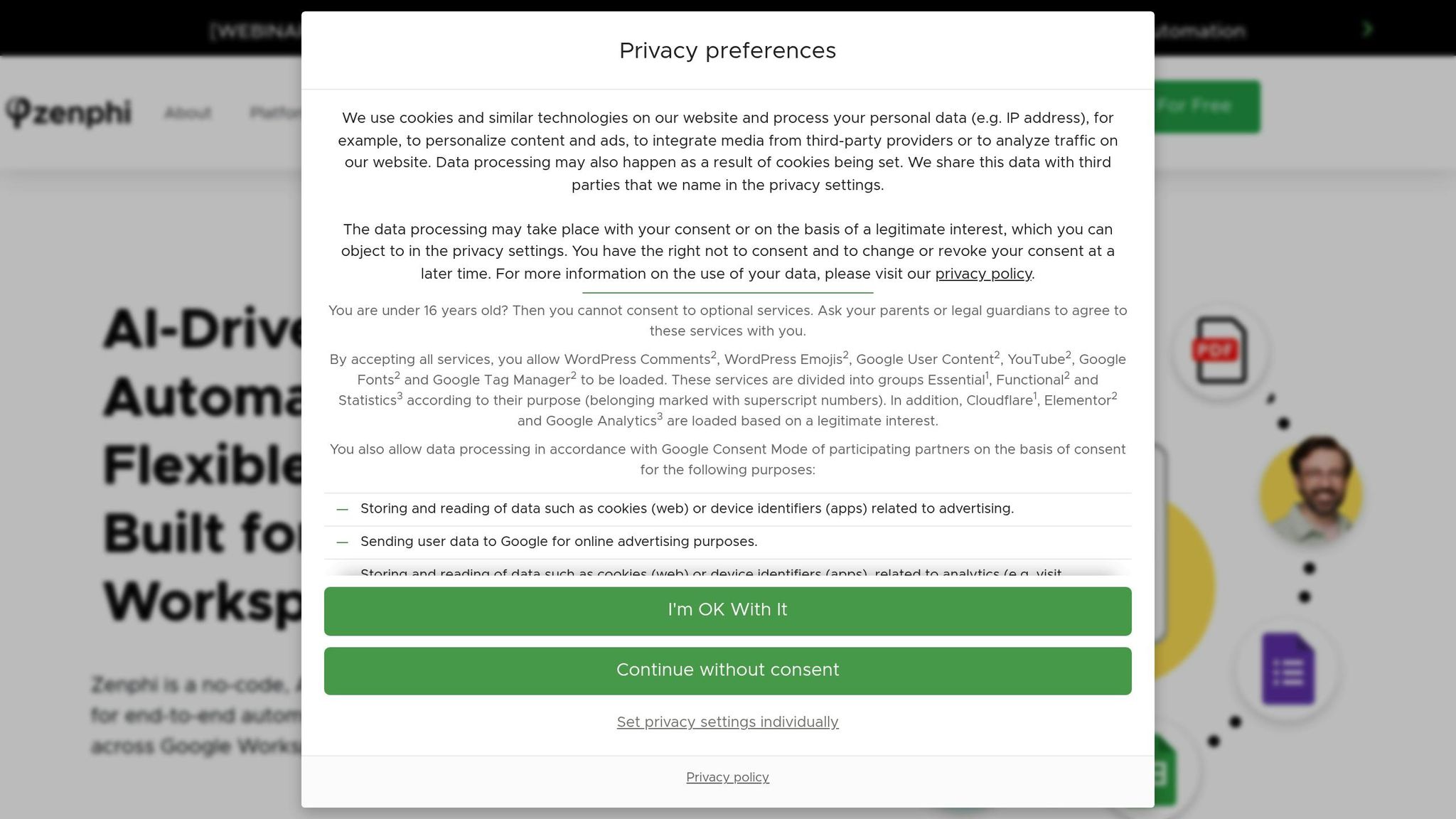Select the advertising cookies storage purpose item
This screenshot has height=819, width=1456.
[727, 509]
